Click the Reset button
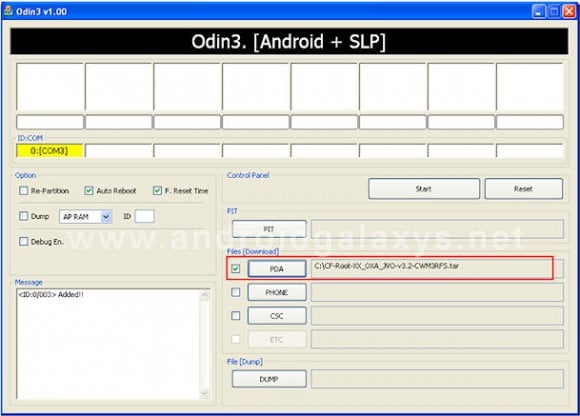580x416 pixels. pos(524,189)
